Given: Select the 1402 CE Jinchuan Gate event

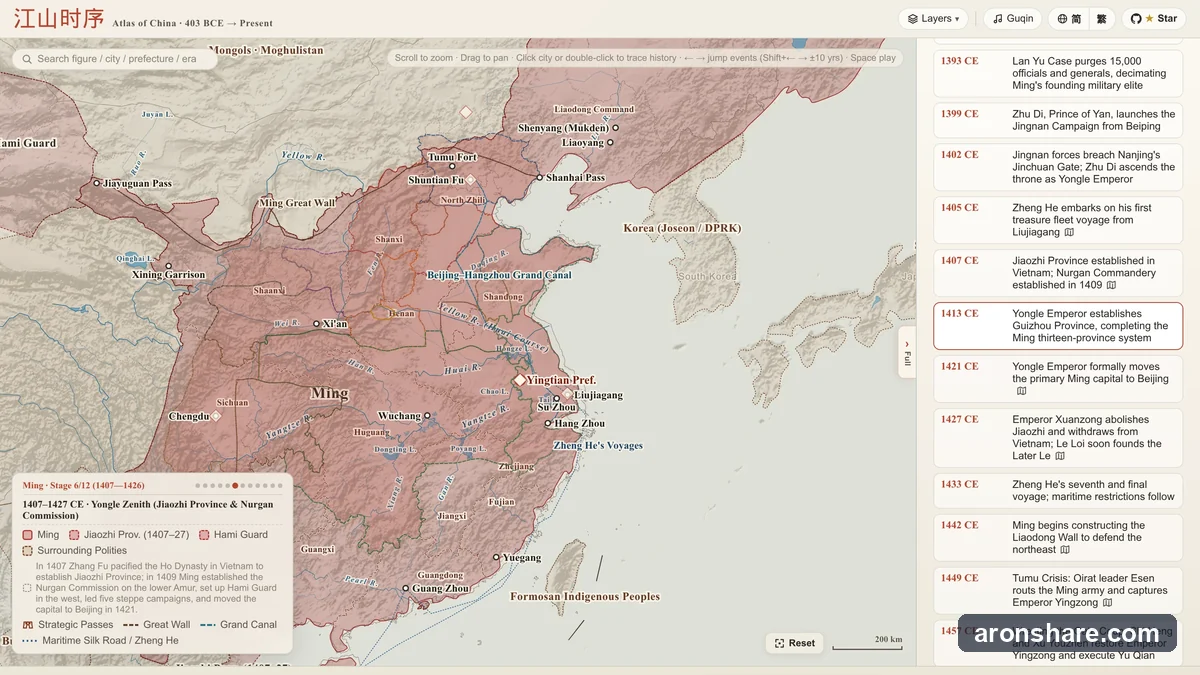Looking at the screenshot, I should (x=1058, y=167).
